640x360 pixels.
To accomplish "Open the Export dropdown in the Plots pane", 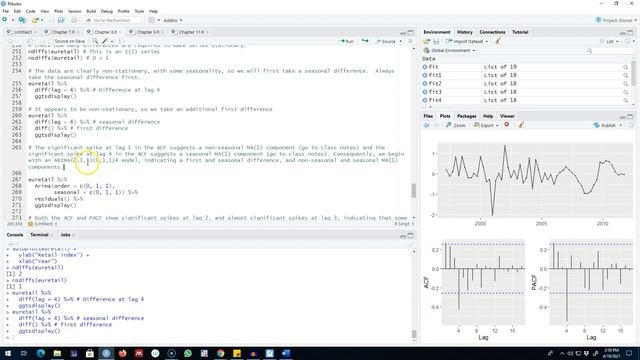I will [486, 125].
